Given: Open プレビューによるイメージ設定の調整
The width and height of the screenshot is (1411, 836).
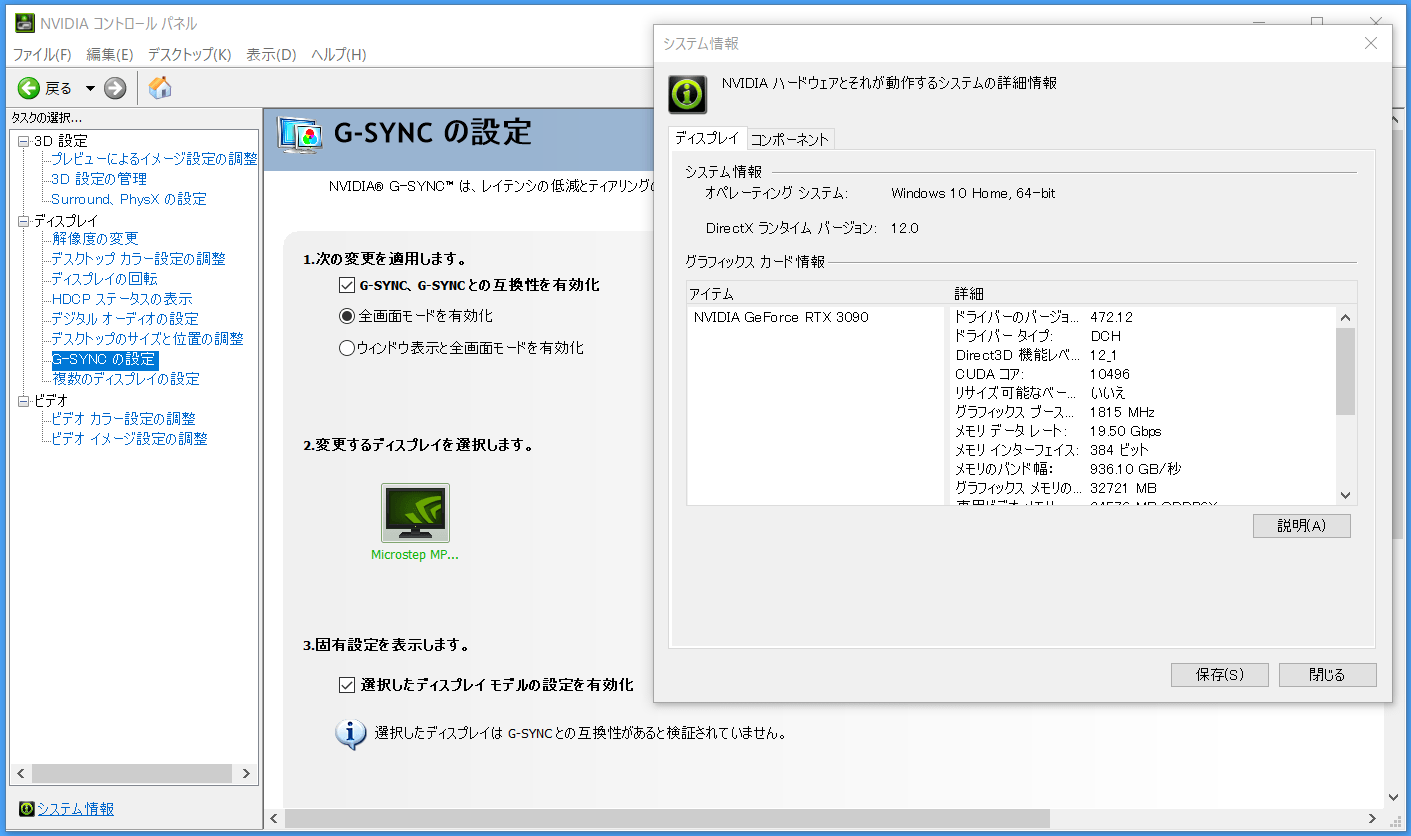Looking at the screenshot, I should click(154, 159).
